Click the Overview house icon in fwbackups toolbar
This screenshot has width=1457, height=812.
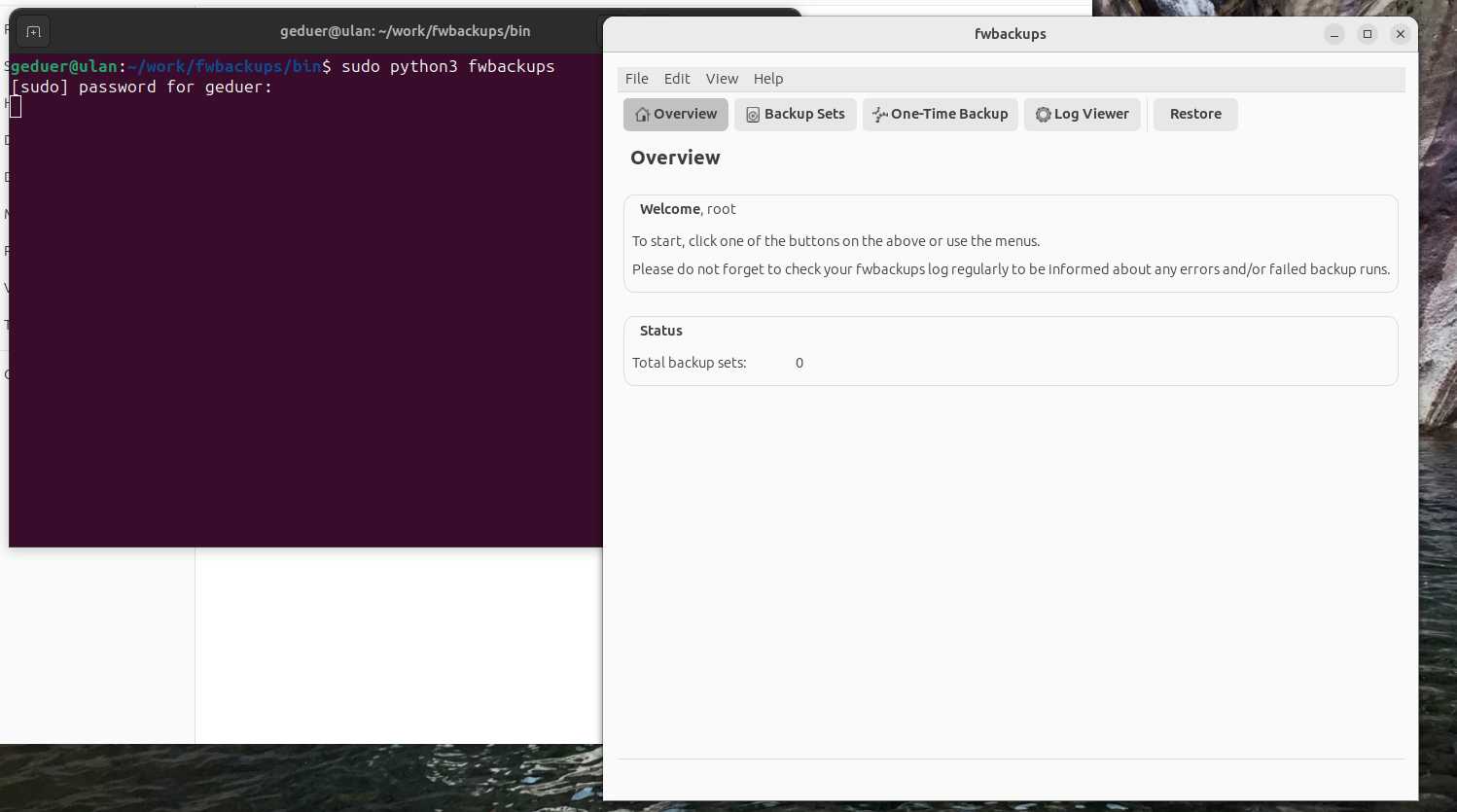pyautogui.click(x=642, y=115)
